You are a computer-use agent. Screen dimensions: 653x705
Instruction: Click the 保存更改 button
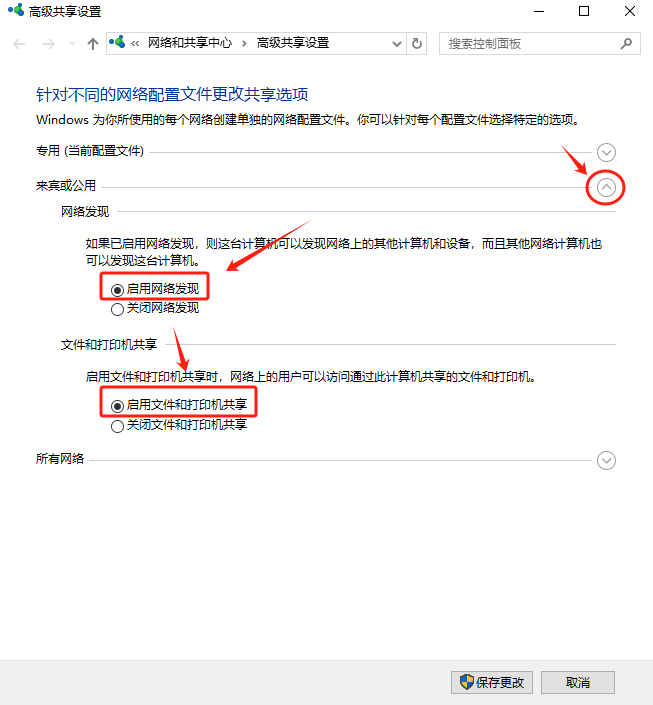(x=492, y=682)
